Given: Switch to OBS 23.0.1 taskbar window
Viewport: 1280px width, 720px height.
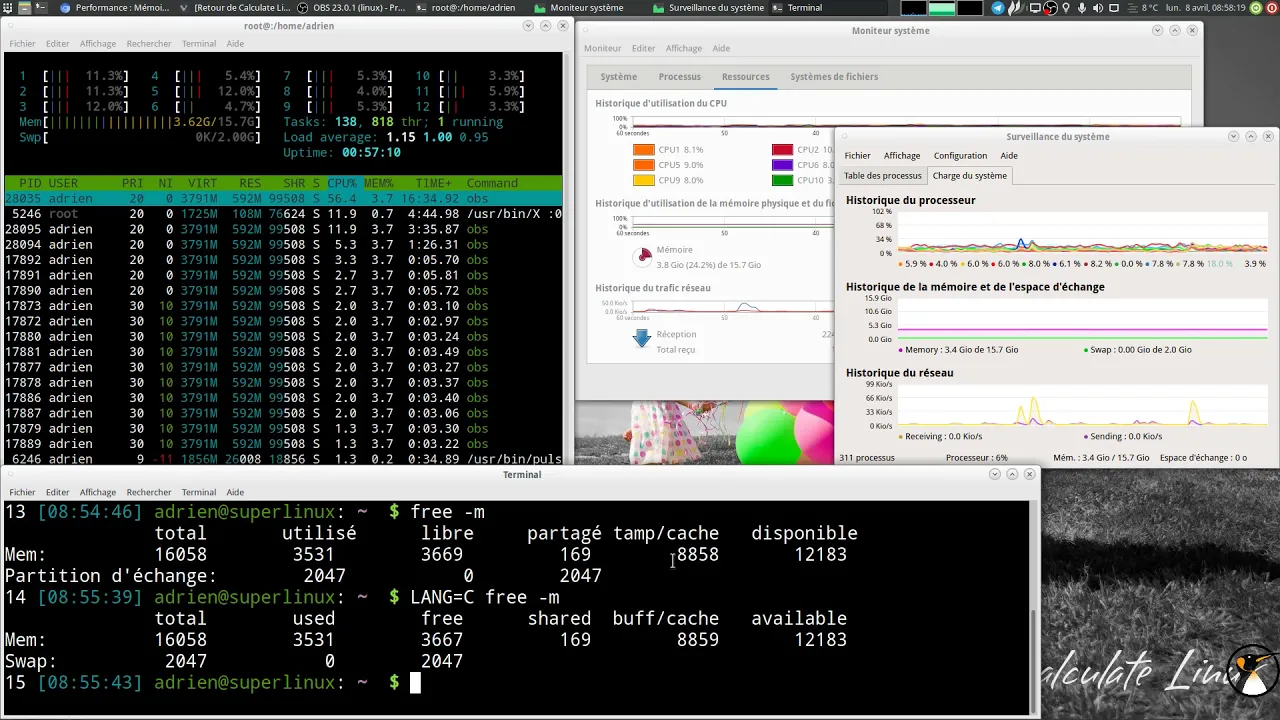Looking at the screenshot, I should click(348, 8).
